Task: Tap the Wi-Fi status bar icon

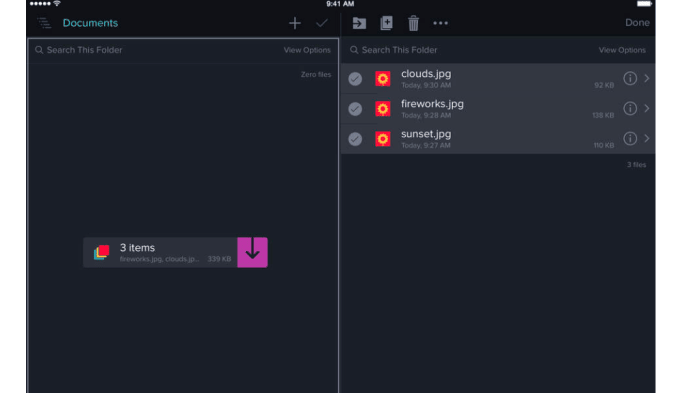Action: (x=57, y=4)
